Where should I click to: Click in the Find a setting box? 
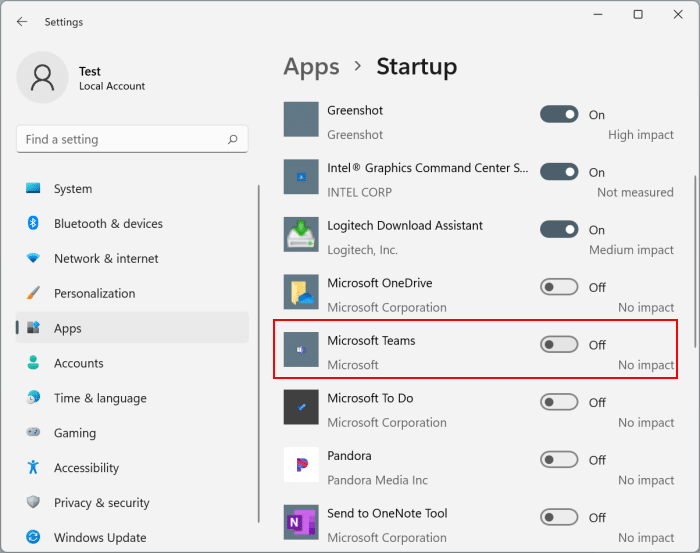point(132,139)
